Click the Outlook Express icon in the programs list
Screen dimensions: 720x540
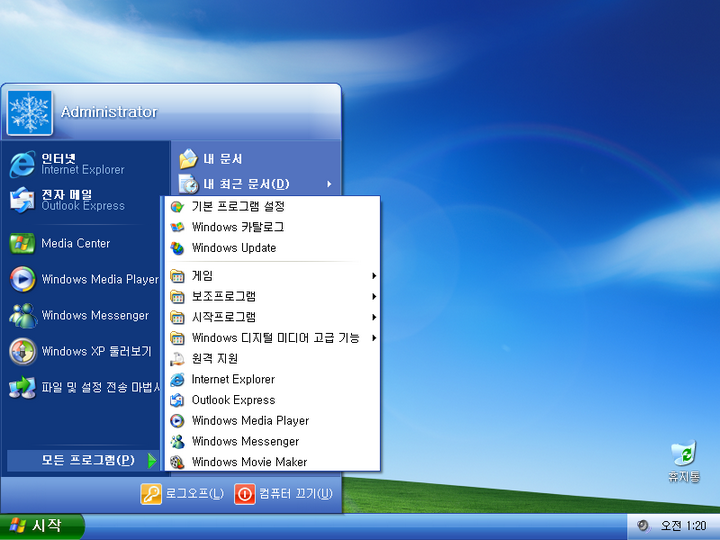coord(177,400)
